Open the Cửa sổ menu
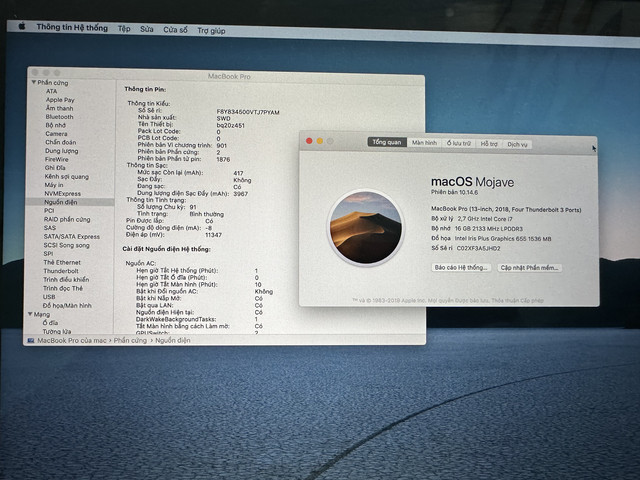640x480 pixels. (x=176, y=30)
